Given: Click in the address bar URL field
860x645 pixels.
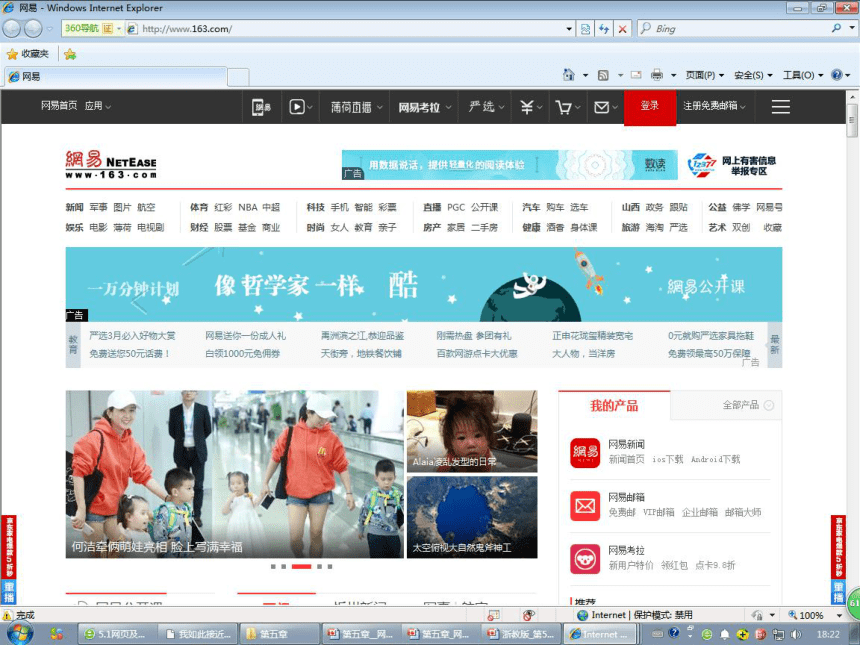Looking at the screenshot, I should pos(351,29).
